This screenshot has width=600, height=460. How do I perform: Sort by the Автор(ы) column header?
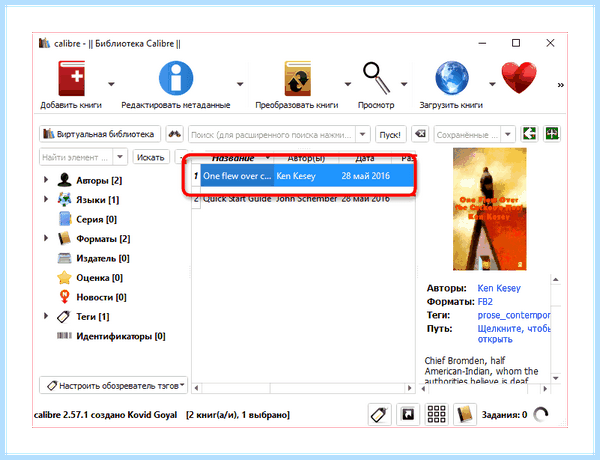pos(307,158)
